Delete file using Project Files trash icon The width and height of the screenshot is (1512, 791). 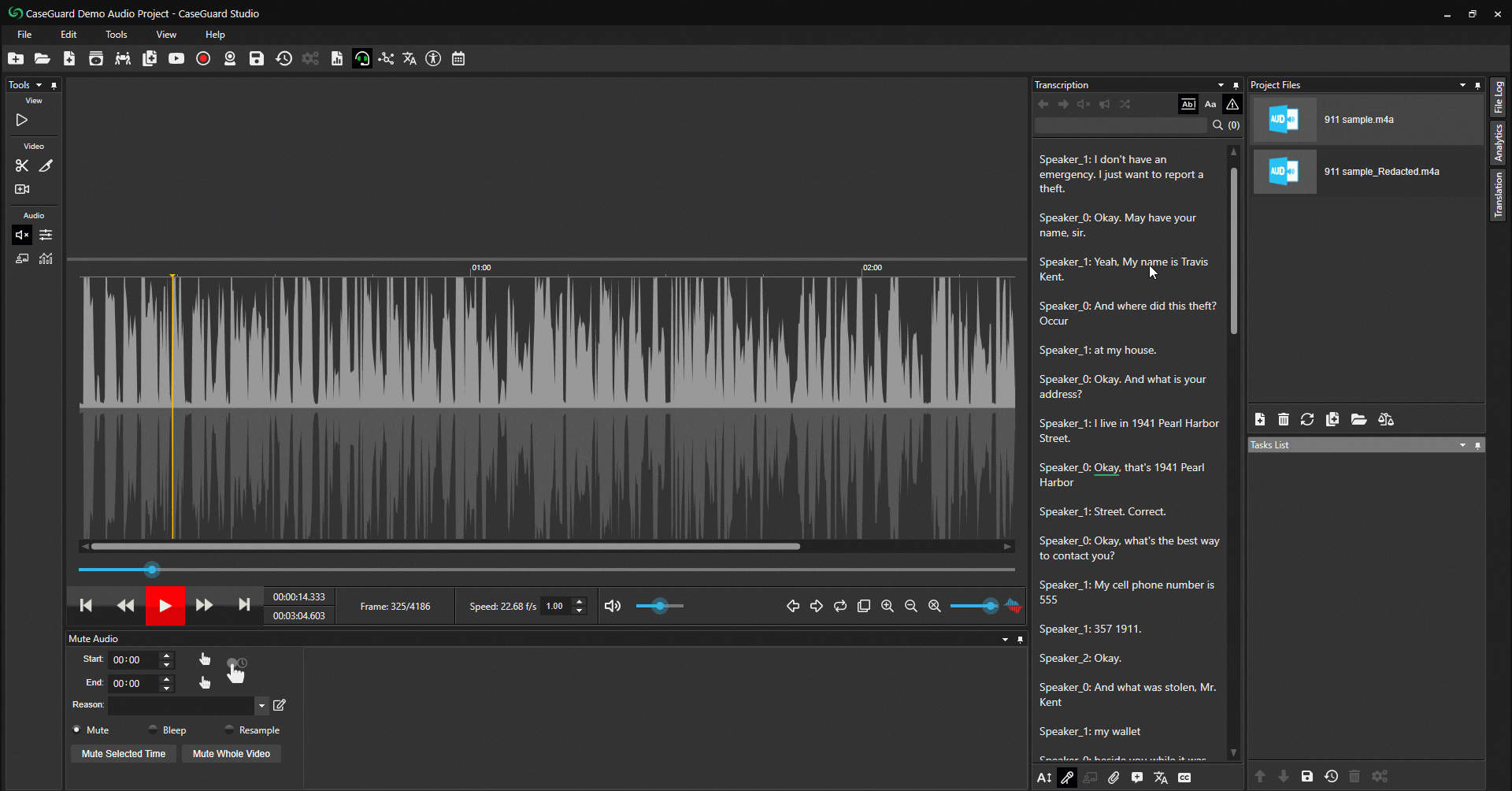(1284, 419)
